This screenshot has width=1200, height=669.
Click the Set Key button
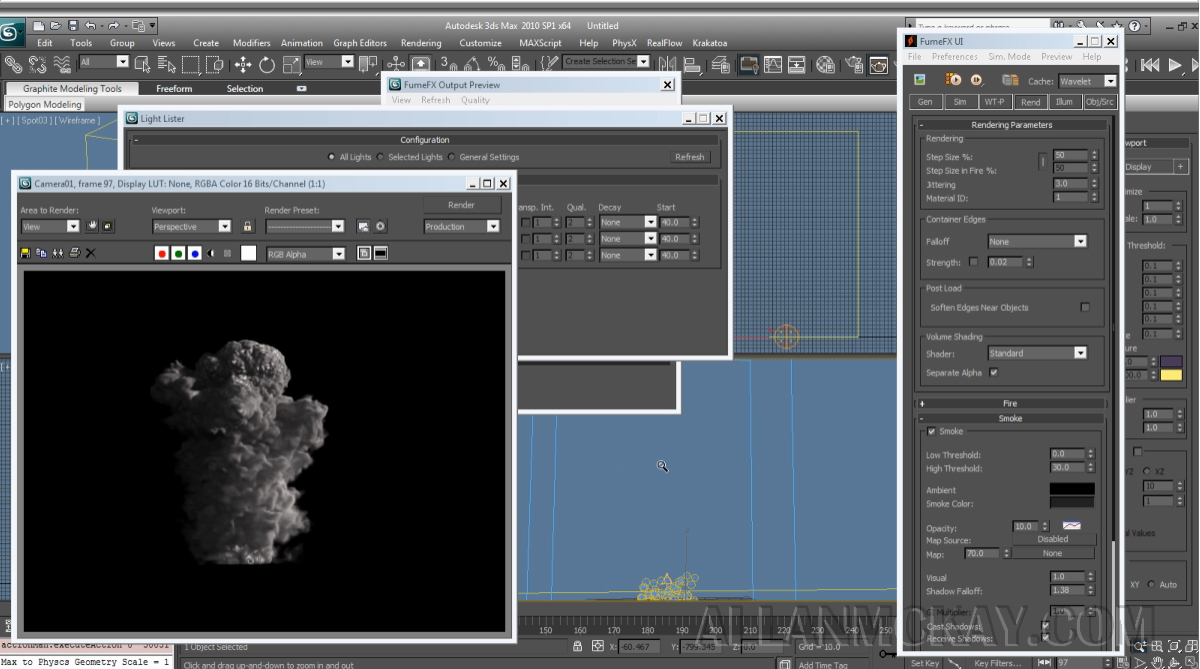[x=925, y=662]
